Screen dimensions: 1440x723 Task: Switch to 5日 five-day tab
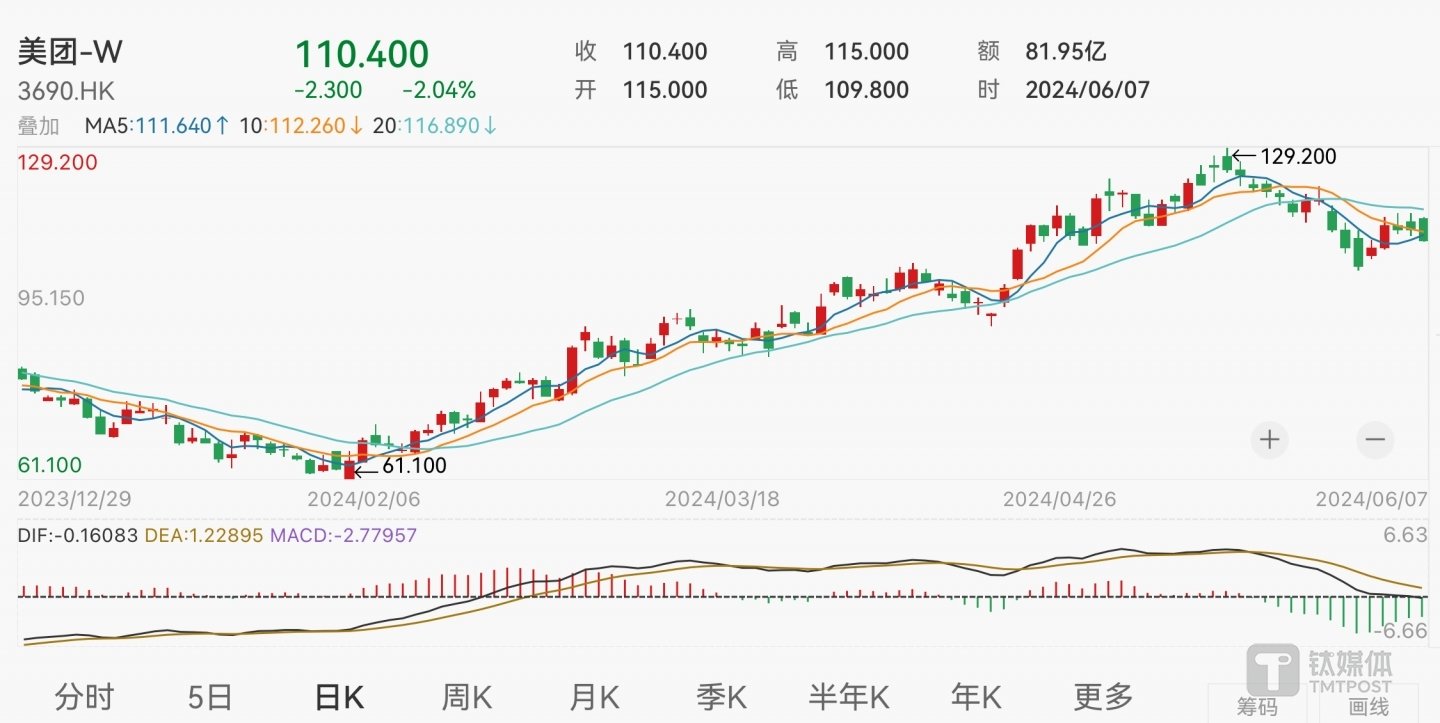[x=209, y=696]
